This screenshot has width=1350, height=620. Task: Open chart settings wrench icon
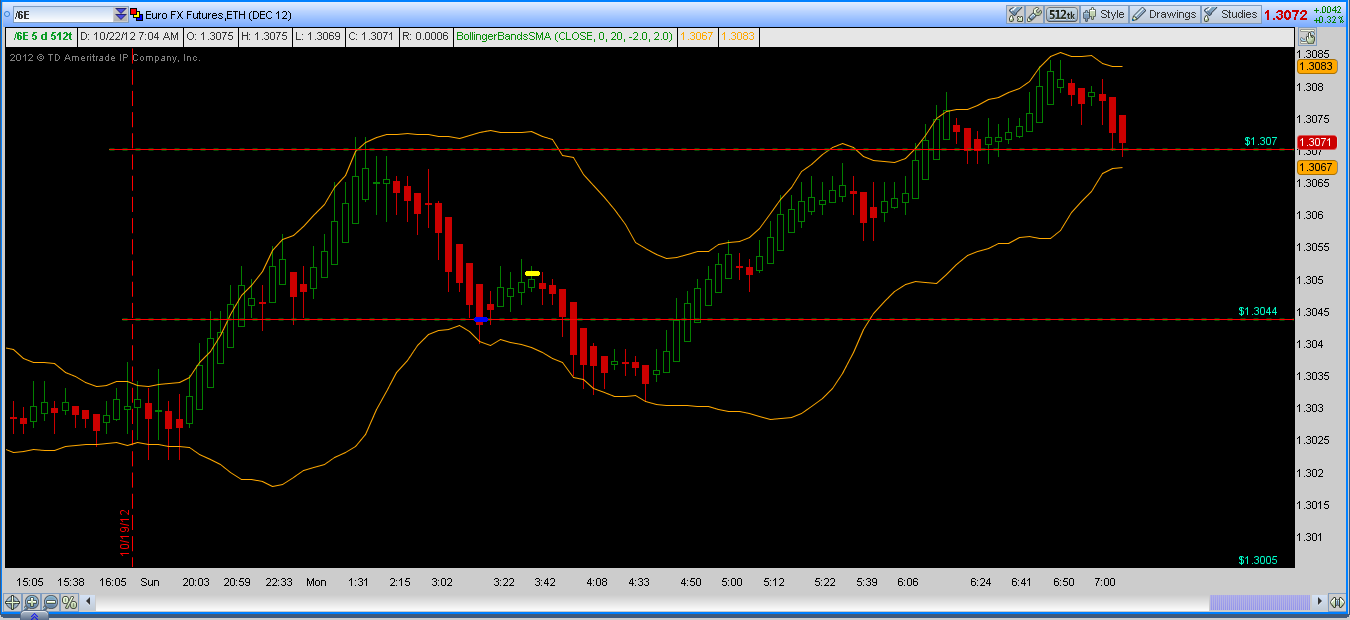(1035, 14)
